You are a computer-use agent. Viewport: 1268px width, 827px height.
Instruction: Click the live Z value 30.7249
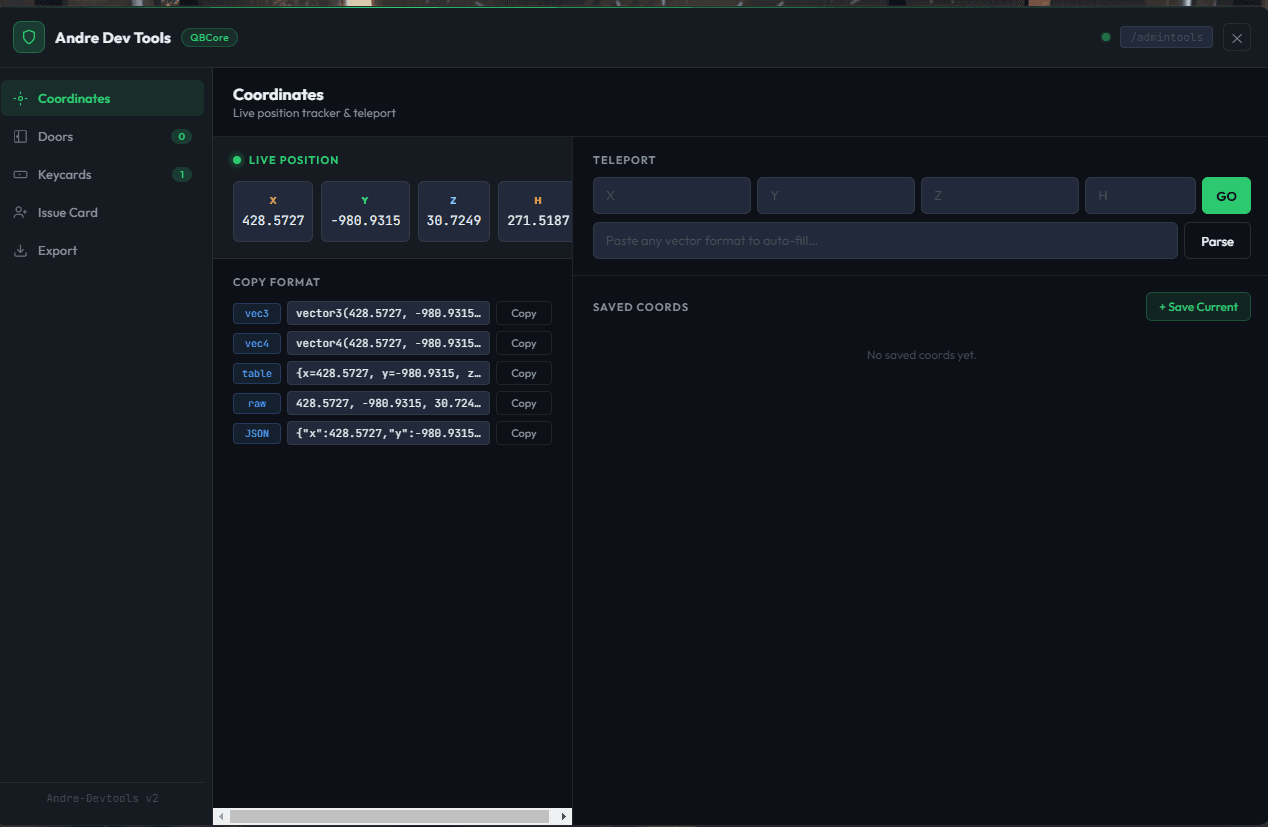(454, 220)
